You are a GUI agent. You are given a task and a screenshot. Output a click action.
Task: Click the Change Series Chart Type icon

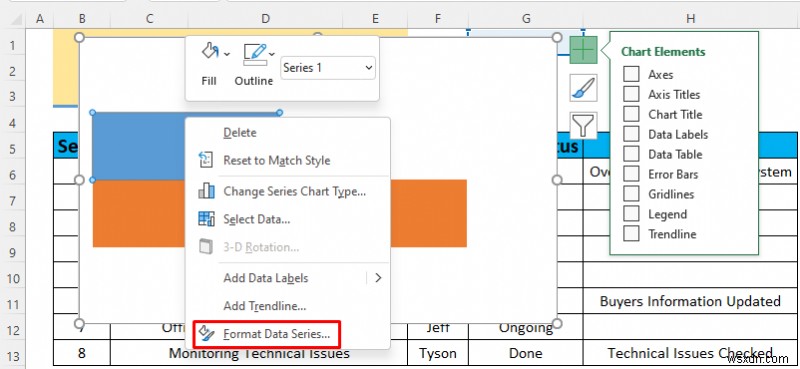[x=206, y=191]
